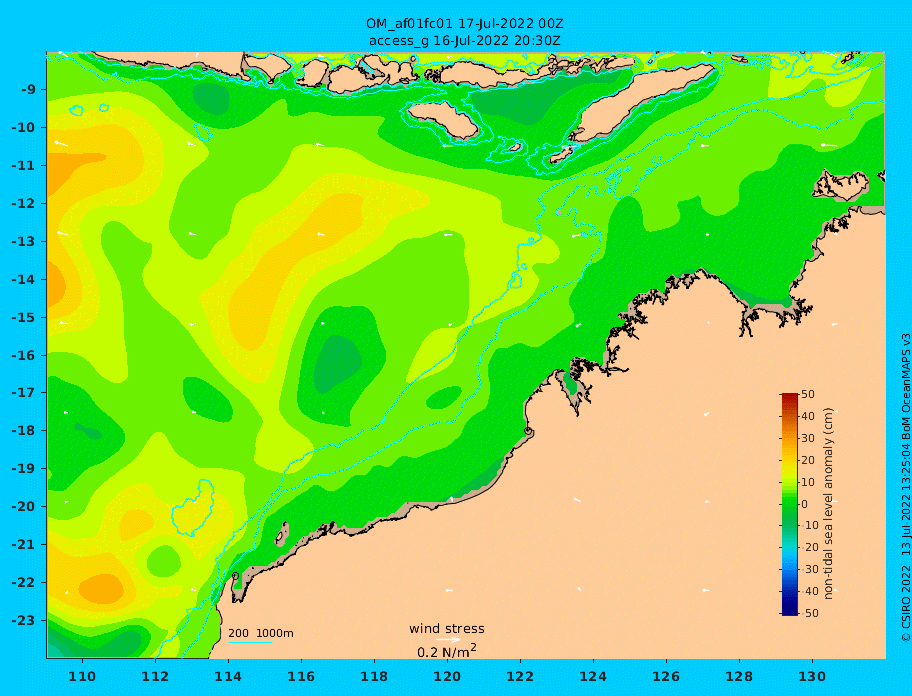Viewport: 912px width, 696px height.
Task: Click the "200 1000m" depth contour label
Action: [261, 633]
